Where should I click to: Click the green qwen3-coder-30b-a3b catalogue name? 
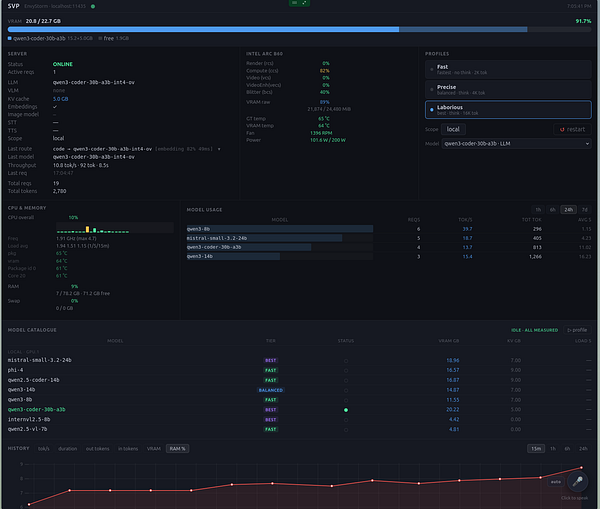click(36, 409)
